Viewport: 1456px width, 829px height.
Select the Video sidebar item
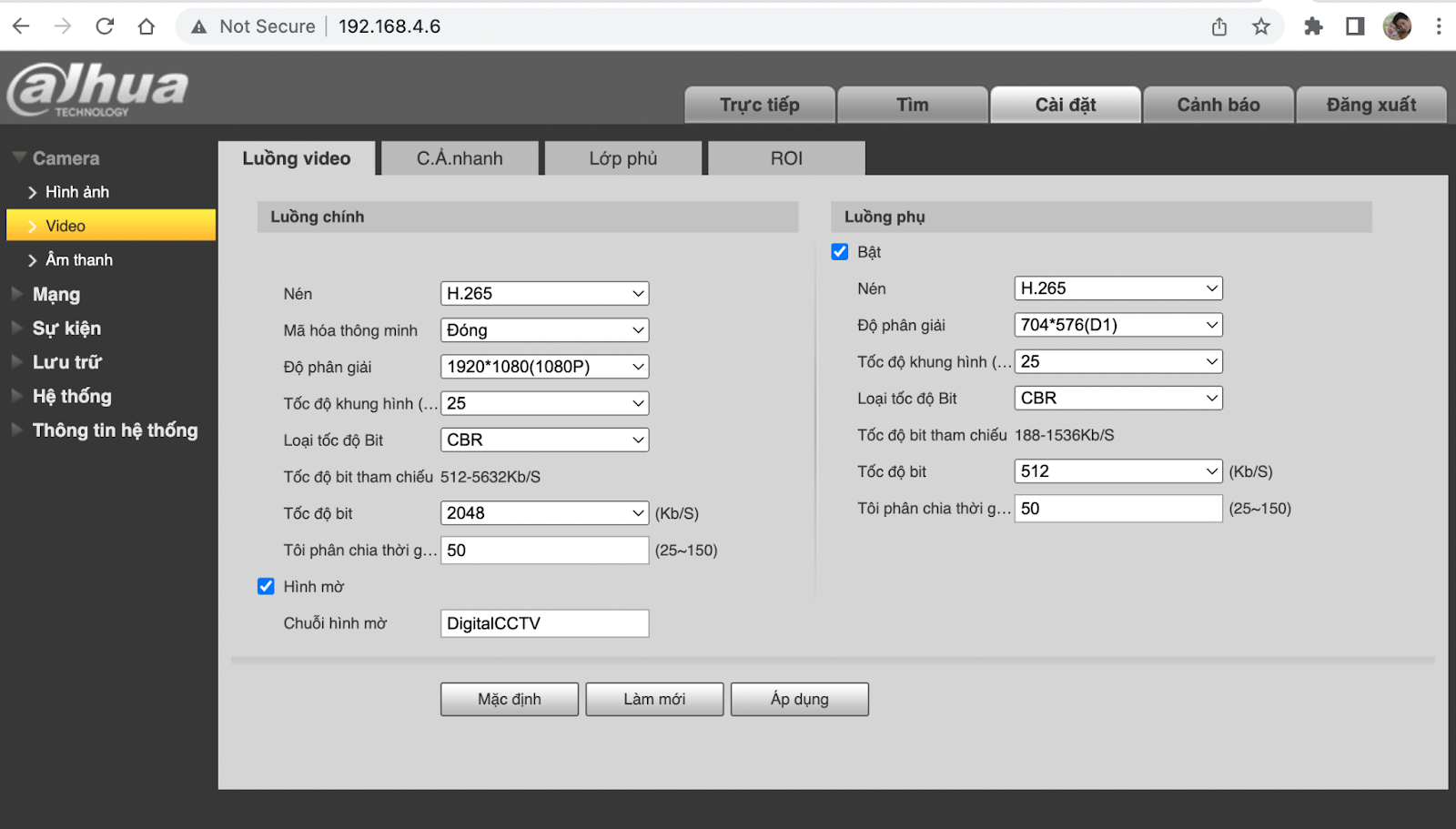pos(111,226)
